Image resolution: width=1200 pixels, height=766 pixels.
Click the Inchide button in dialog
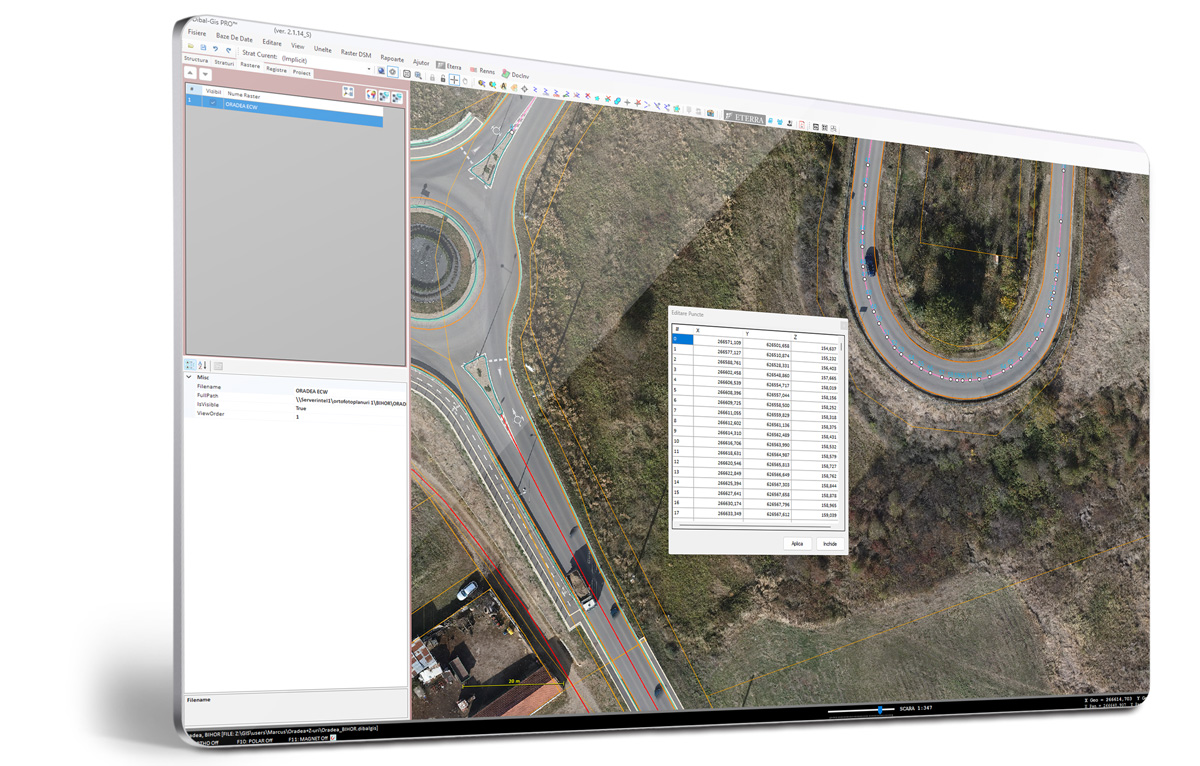coord(829,544)
